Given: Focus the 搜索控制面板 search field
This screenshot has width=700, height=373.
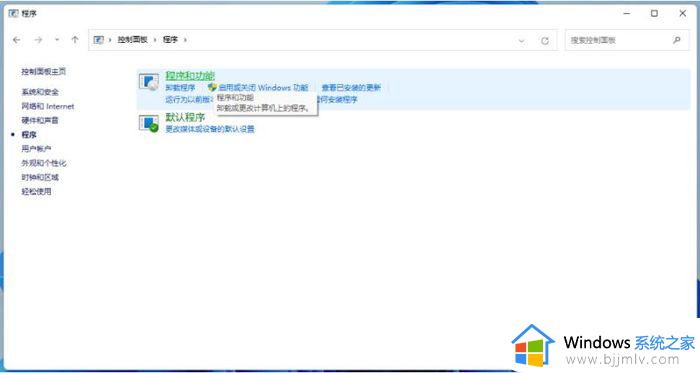Looking at the screenshot, I should 627,40.
